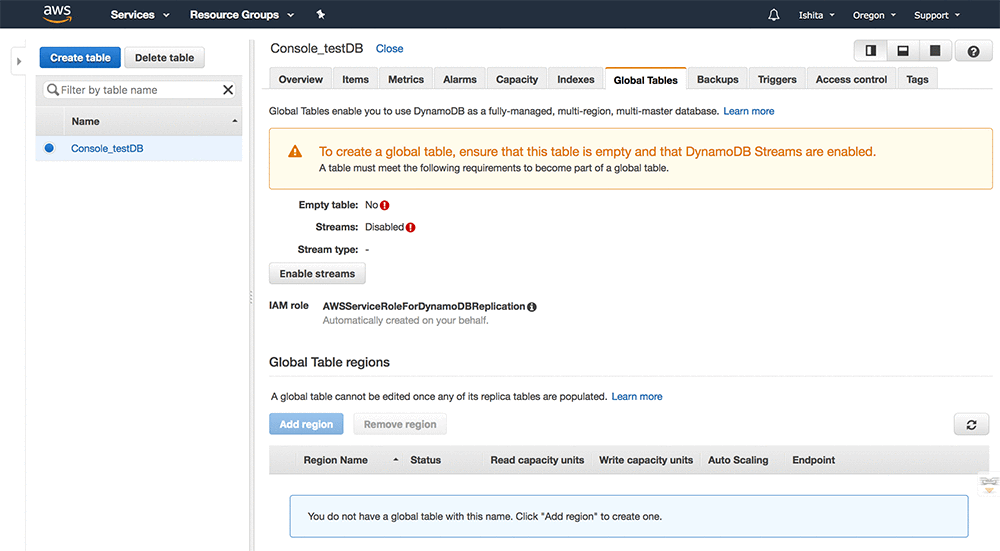Click the search magnifier in filter box

point(53,90)
